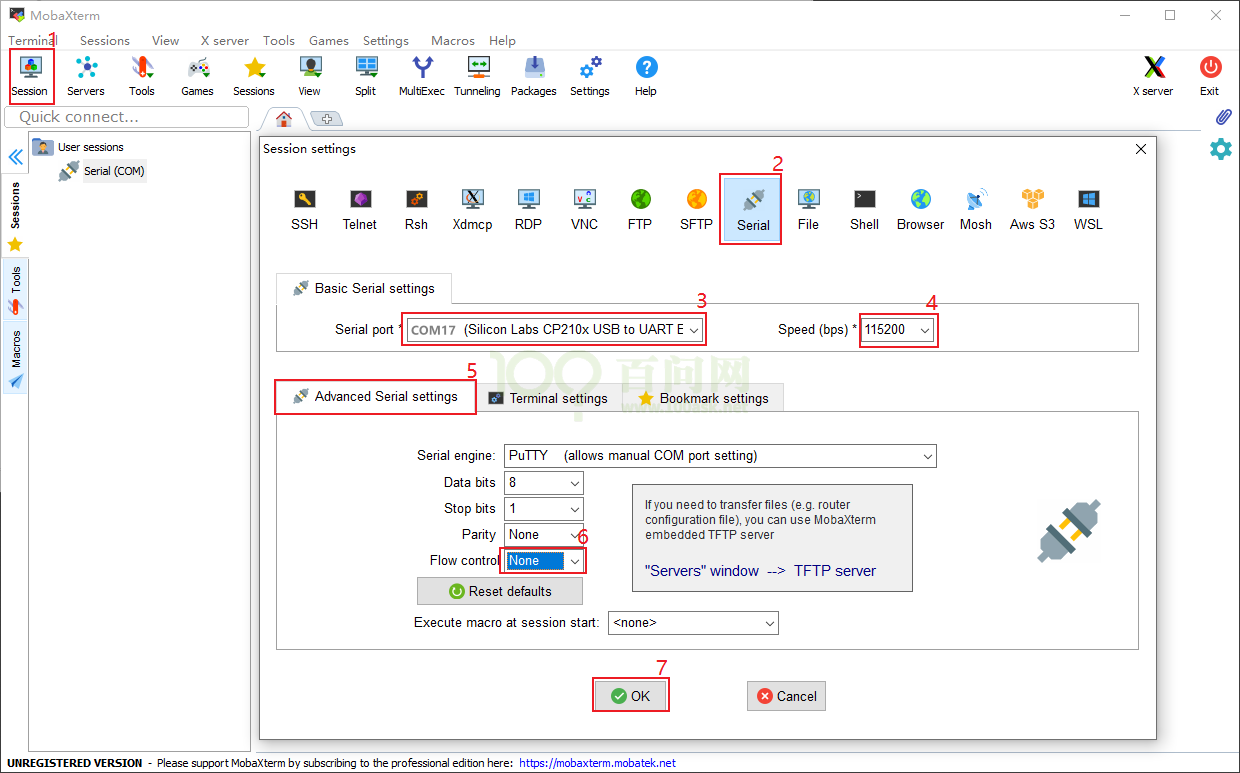
Task: Select the Browser session type
Action: (x=921, y=210)
